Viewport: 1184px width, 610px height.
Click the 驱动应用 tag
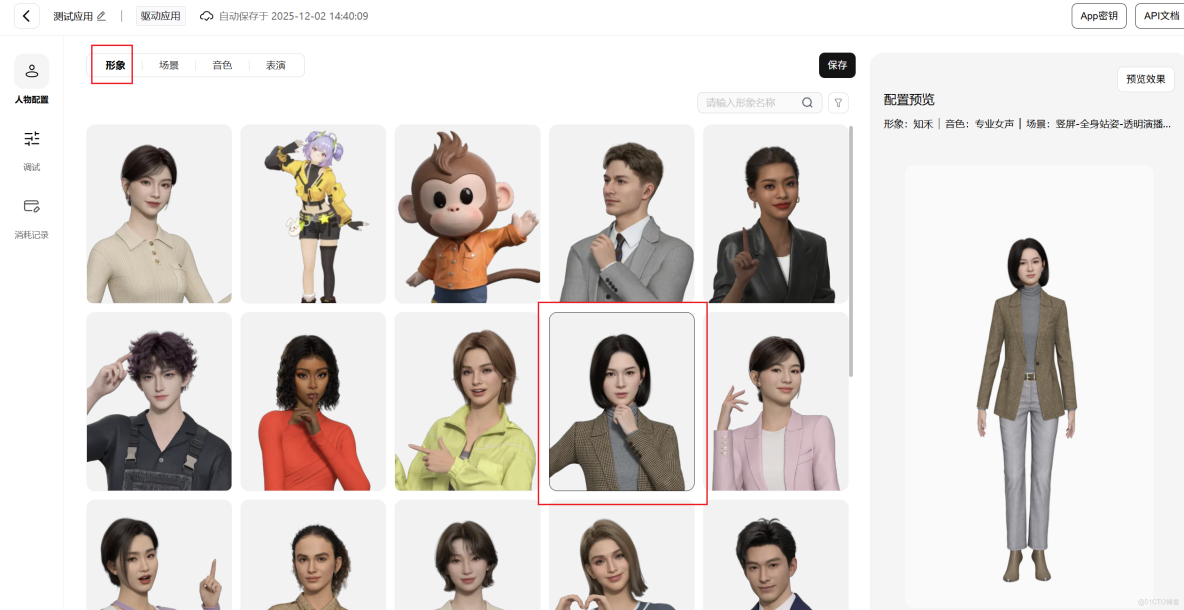tap(160, 16)
